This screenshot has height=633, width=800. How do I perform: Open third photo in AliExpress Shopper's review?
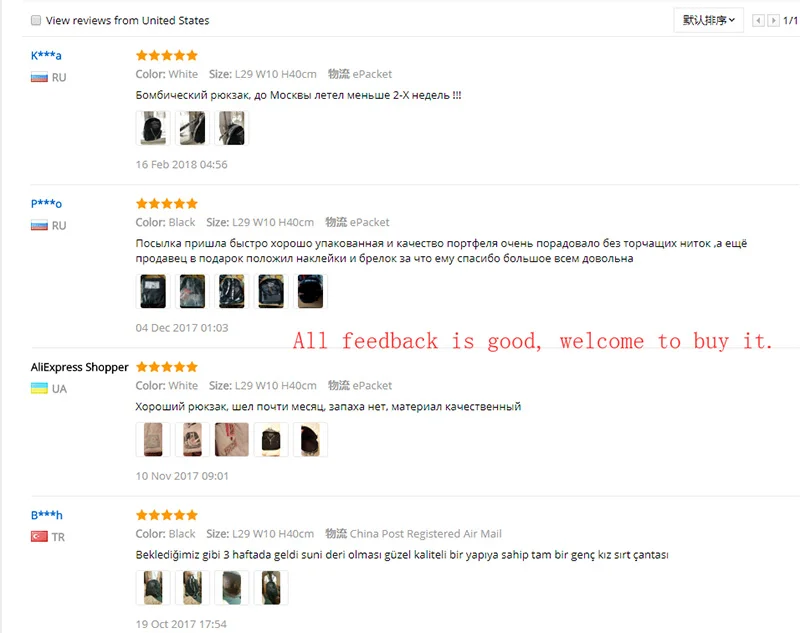click(232, 439)
